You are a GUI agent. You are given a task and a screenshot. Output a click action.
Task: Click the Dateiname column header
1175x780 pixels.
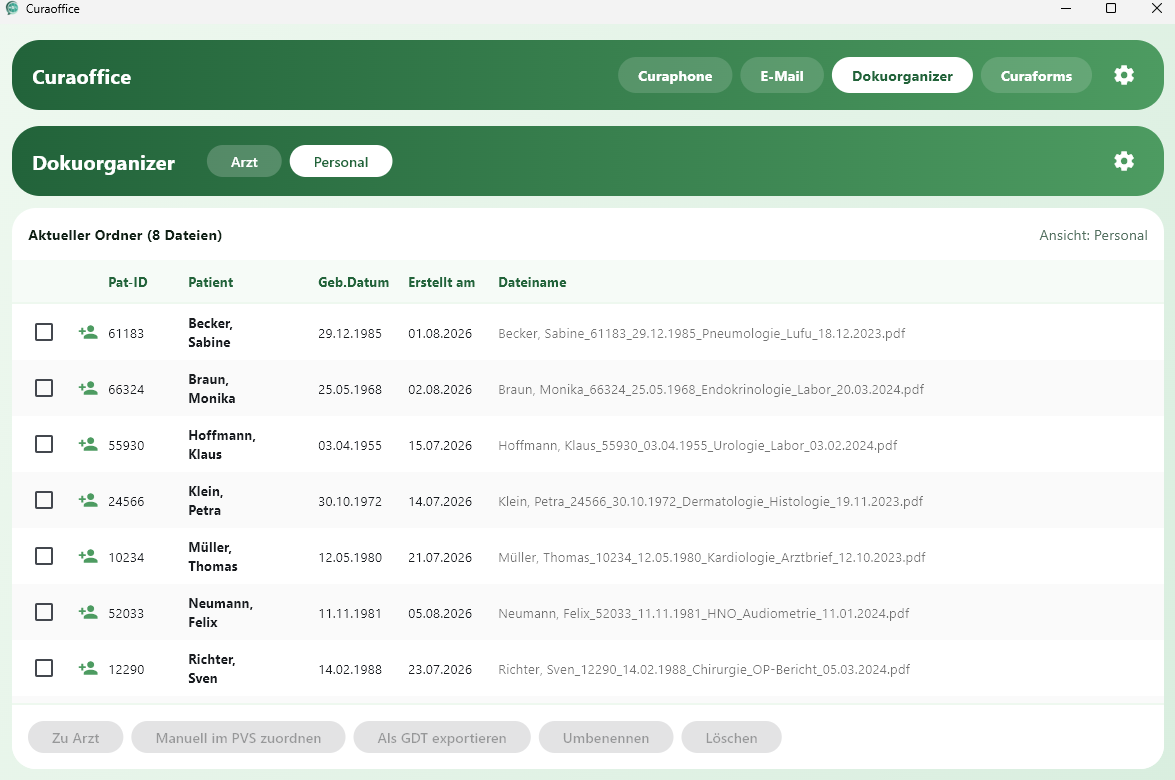pos(532,282)
